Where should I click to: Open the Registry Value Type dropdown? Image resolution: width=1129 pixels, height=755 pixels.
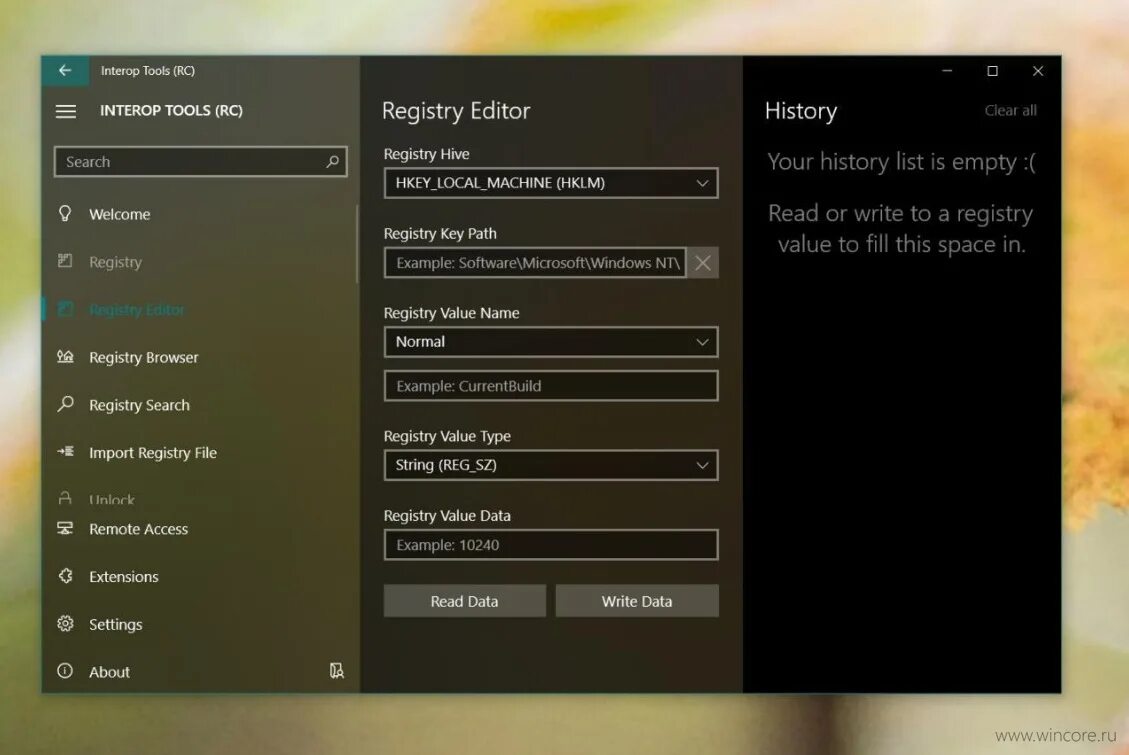701,465
